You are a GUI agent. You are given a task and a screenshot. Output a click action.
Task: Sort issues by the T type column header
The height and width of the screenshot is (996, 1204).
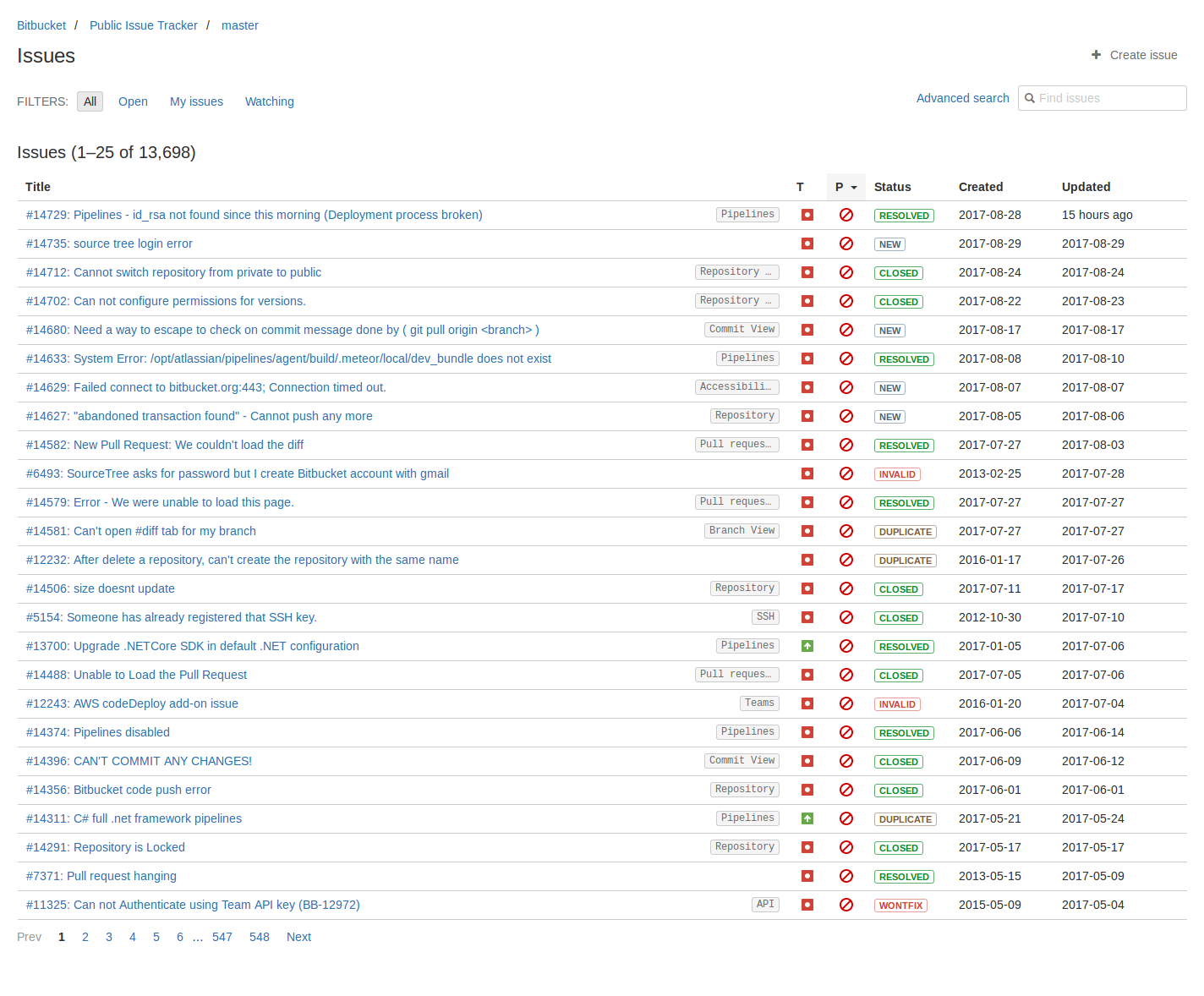pyautogui.click(x=800, y=187)
